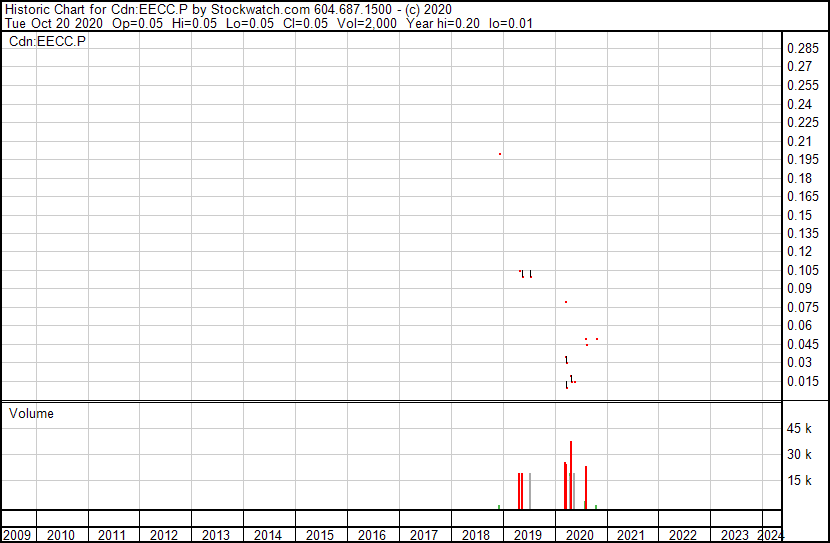Image resolution: width=830 pixels, height=543 pixels.
Task: Click the 0.225 price axis label
Action: (x=802, y=122)
